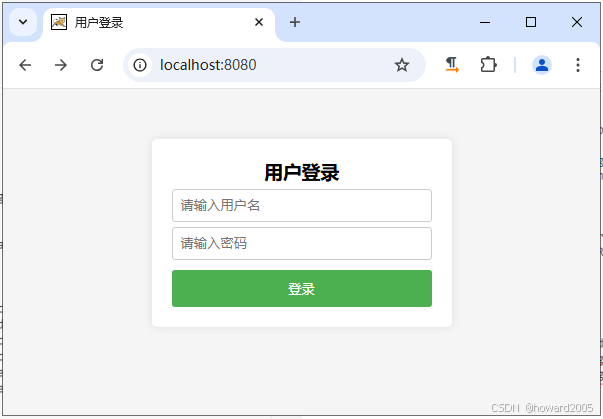
Task: Open a new tab
Action: click(x=295, y=22)
